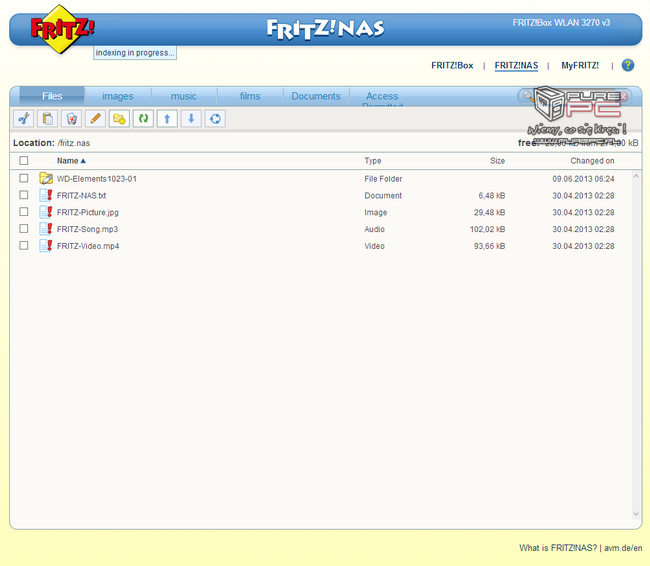Refresh file list with green arrows icon

(143, 119)
